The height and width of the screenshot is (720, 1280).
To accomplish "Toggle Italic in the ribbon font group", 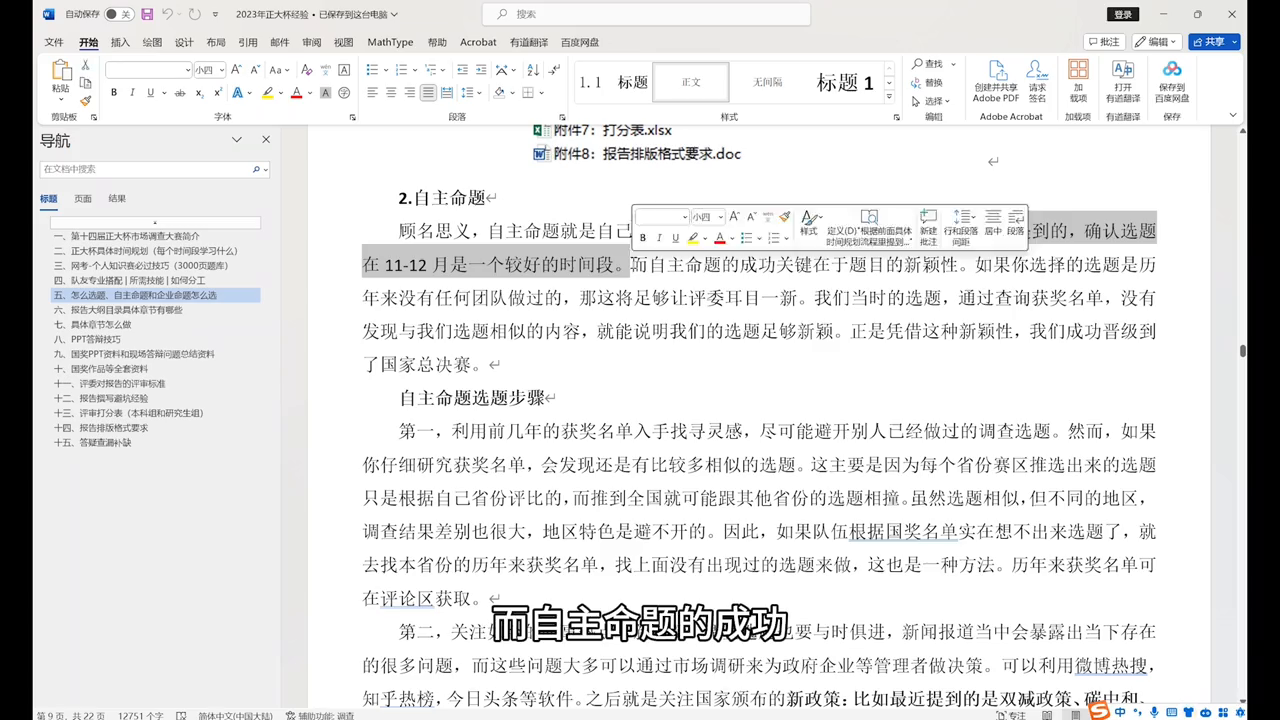I will point(132,93).
